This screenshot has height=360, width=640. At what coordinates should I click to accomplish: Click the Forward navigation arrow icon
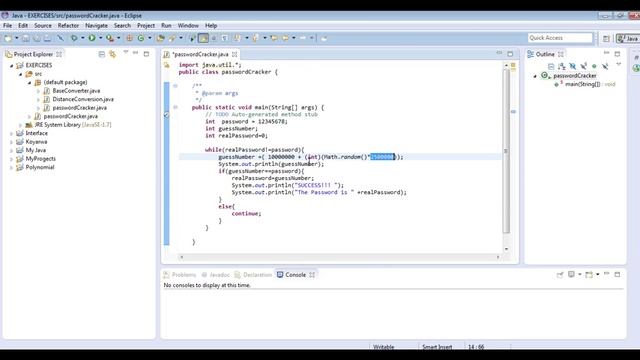pyautogui.click(x=303, y=38)
